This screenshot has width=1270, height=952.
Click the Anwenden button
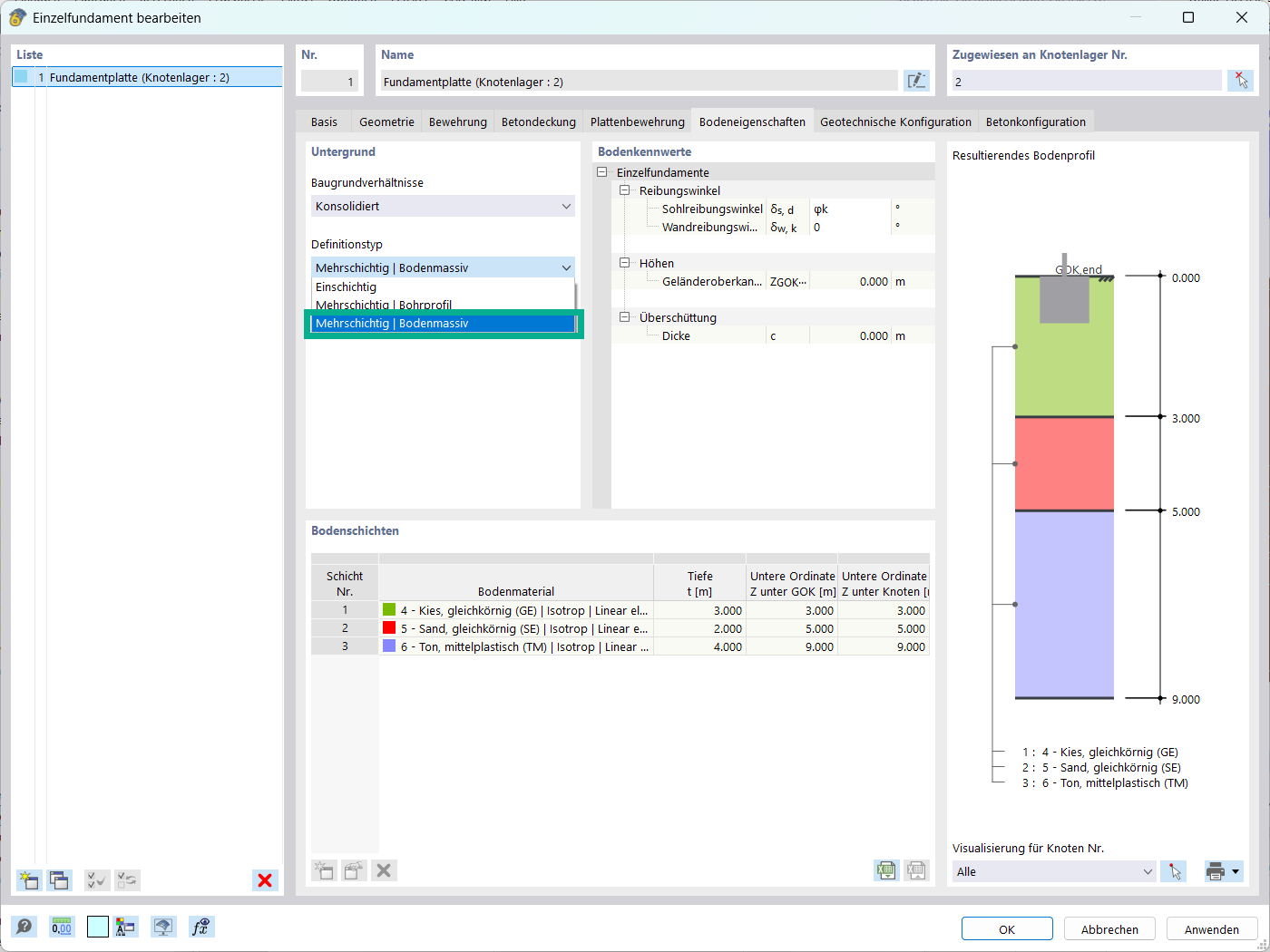click(1211, 929)
